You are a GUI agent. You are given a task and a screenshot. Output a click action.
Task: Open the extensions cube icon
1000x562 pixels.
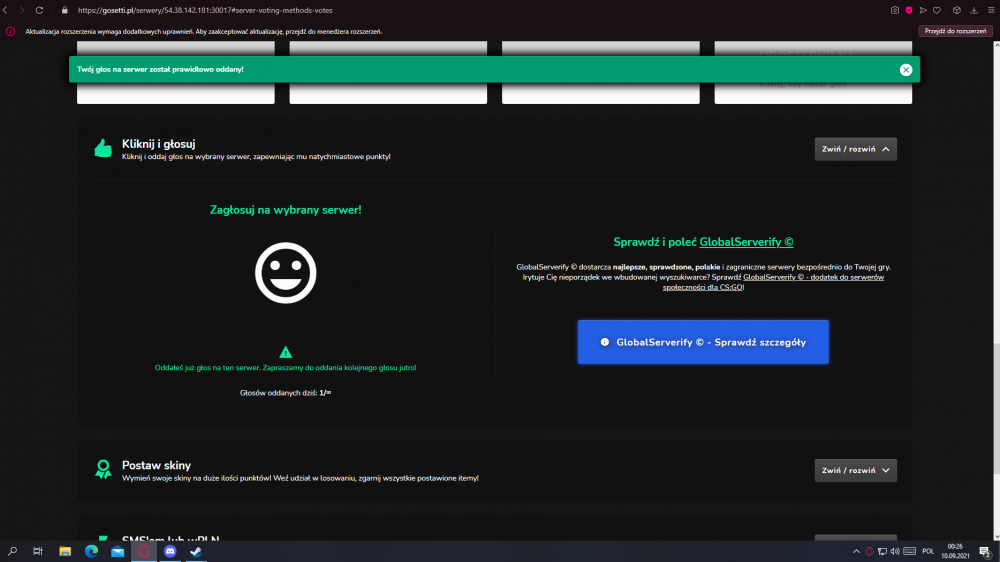(x=957, y=10)
